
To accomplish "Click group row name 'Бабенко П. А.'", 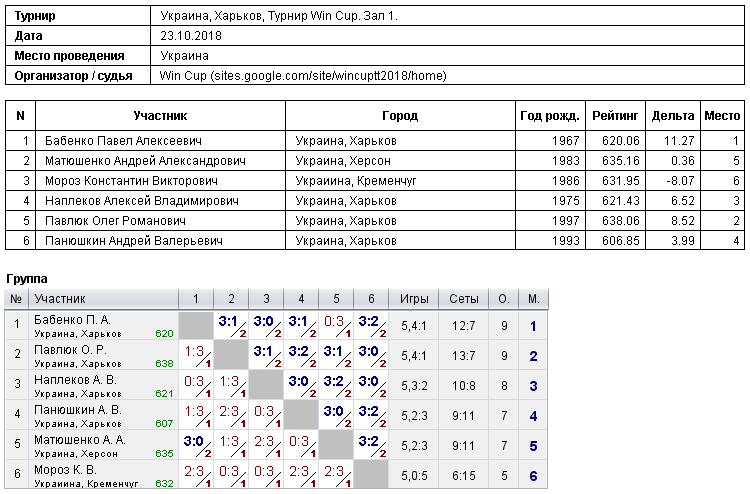I will click(72, 320).
